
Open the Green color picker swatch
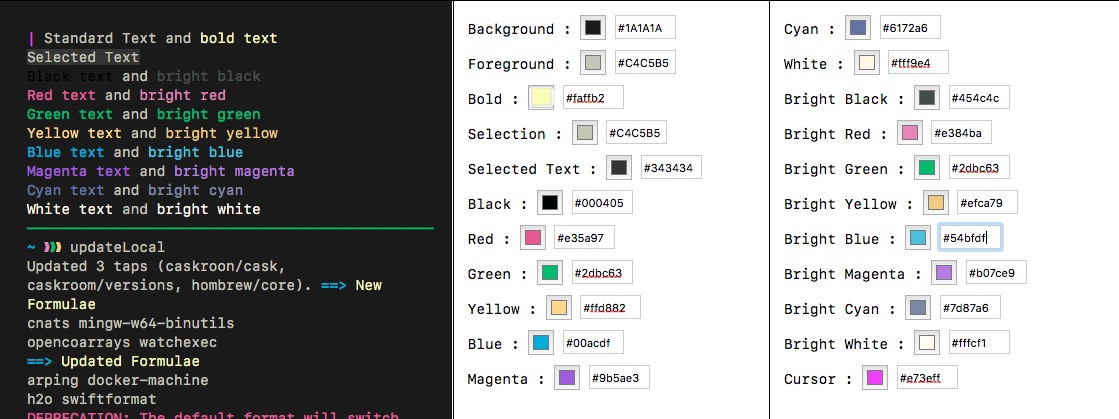(550, 273)
